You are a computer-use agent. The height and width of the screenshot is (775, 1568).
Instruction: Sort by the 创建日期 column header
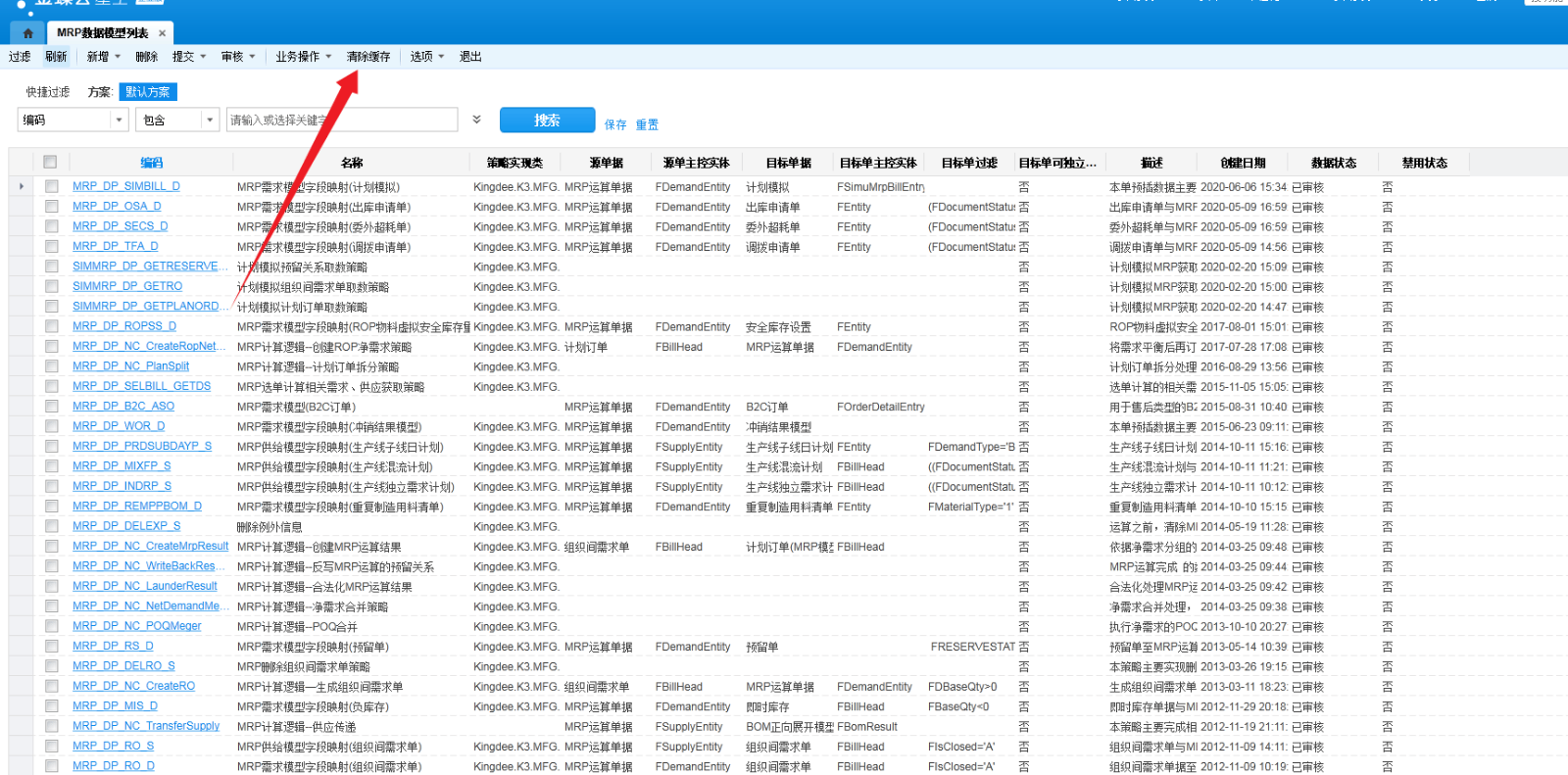click(x=1243, y=163)
